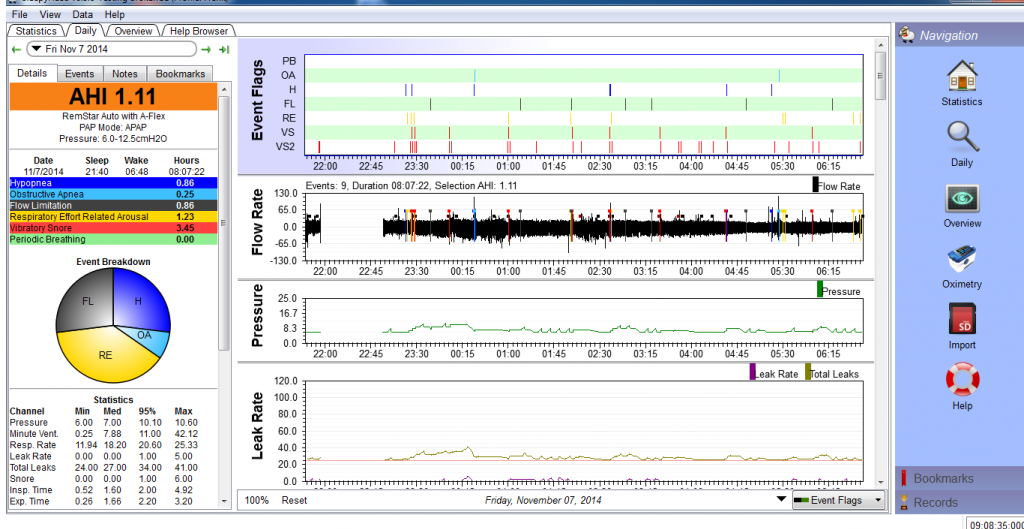Switch to the Statistics tab

[x=36, y=31]
